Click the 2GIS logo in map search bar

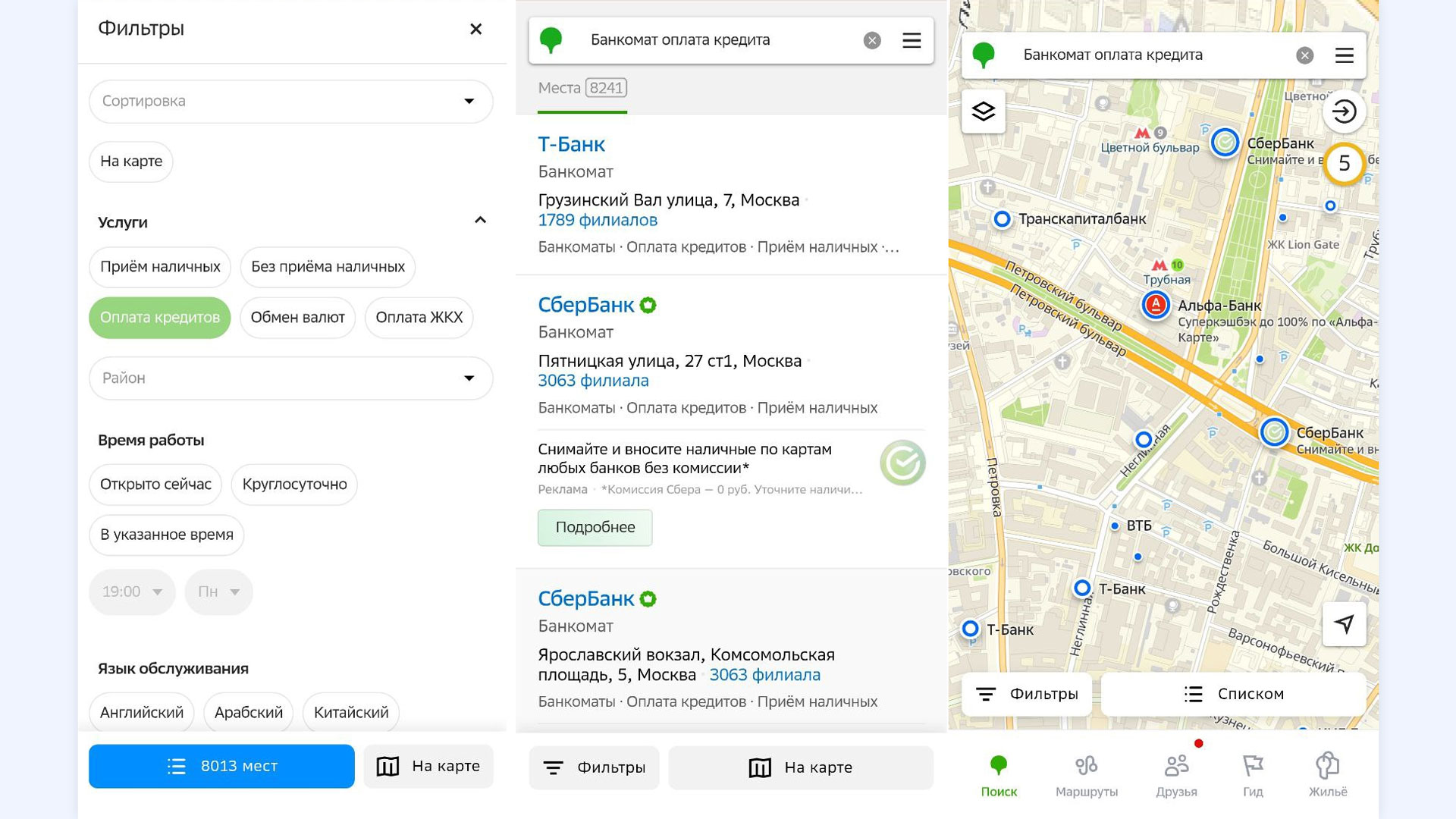point(984,55)
